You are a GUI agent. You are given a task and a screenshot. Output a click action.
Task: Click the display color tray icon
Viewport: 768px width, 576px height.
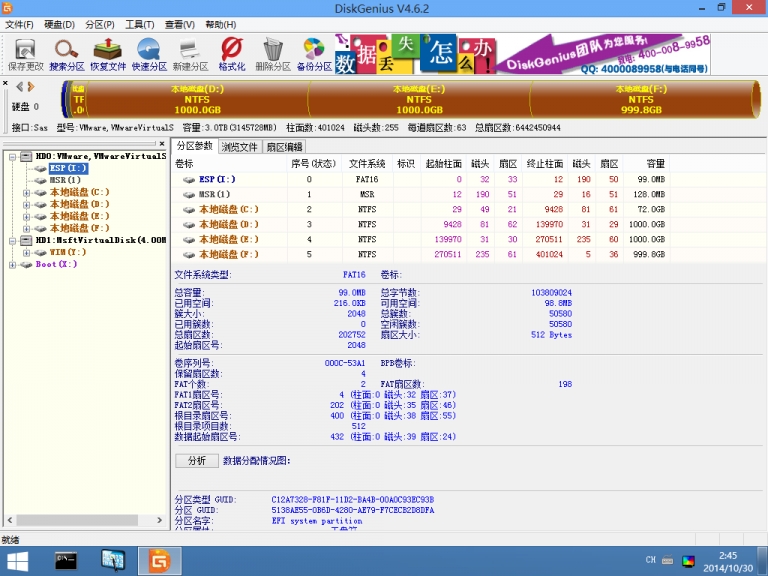click(x=688, y=561)
